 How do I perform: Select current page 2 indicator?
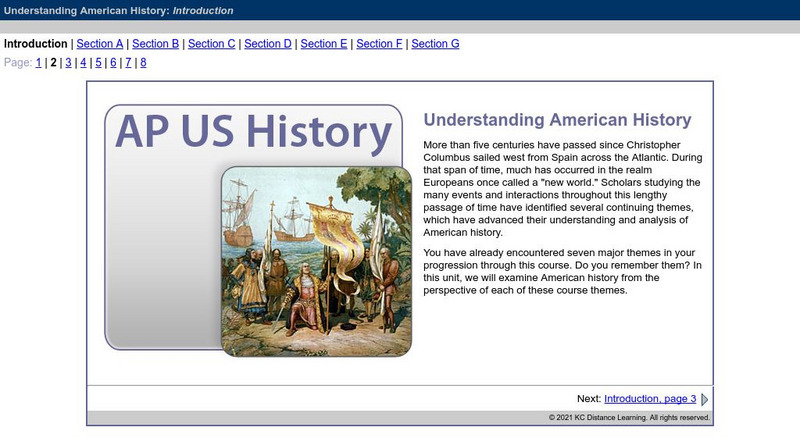(x=54, y=63)
